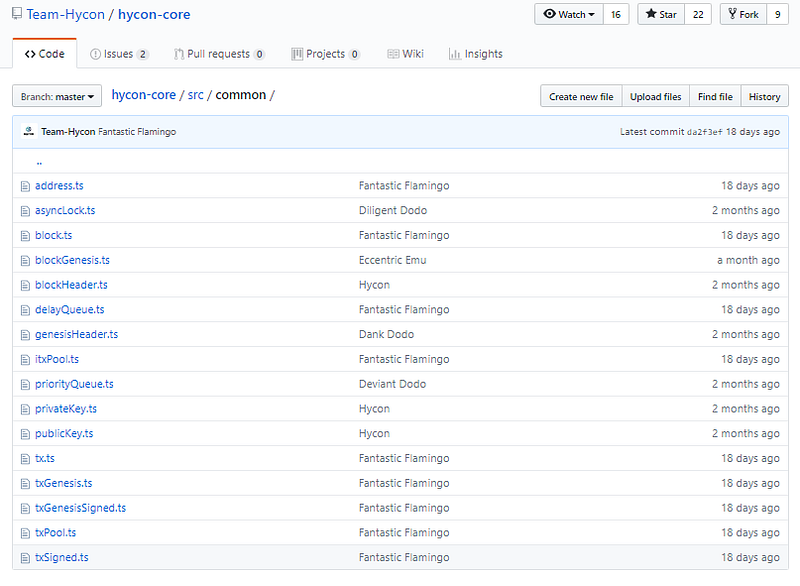Navigate to hycon-core root in breadcrumb
Image resolution: width=800 pixels, height=586 pixels.
click(144, 95)
